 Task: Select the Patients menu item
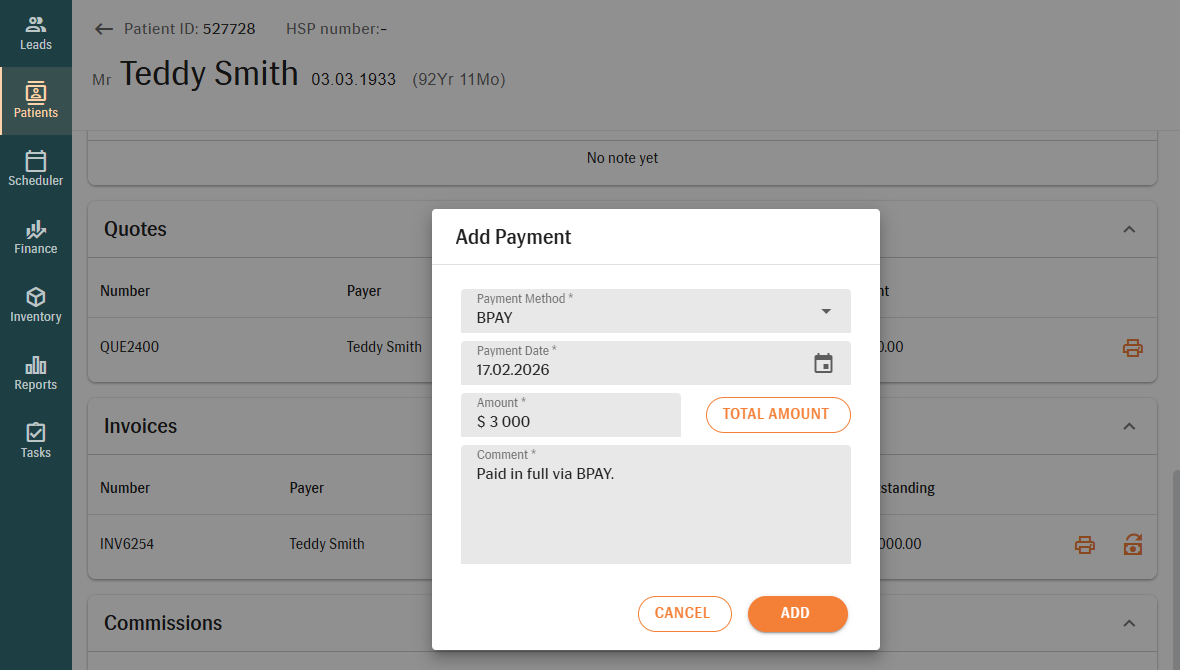pos(36,101)
